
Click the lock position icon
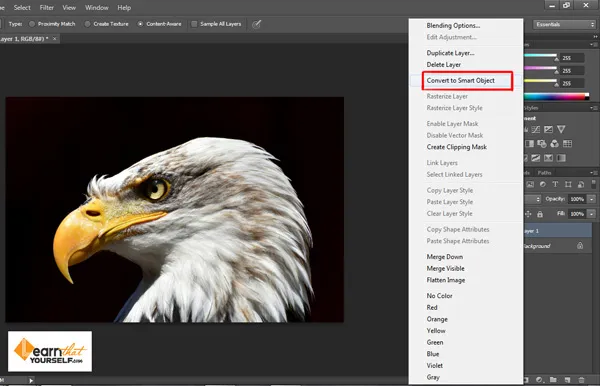528,214
